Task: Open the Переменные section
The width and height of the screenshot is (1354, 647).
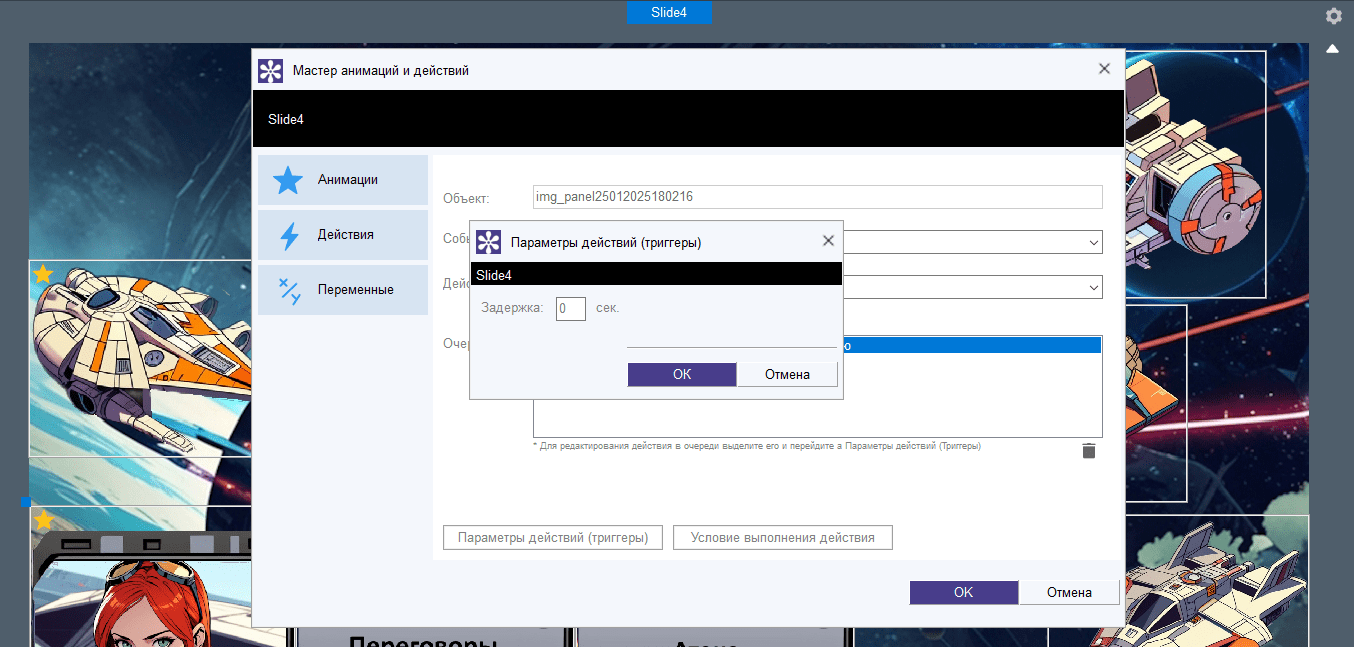Action: (343, 290)
